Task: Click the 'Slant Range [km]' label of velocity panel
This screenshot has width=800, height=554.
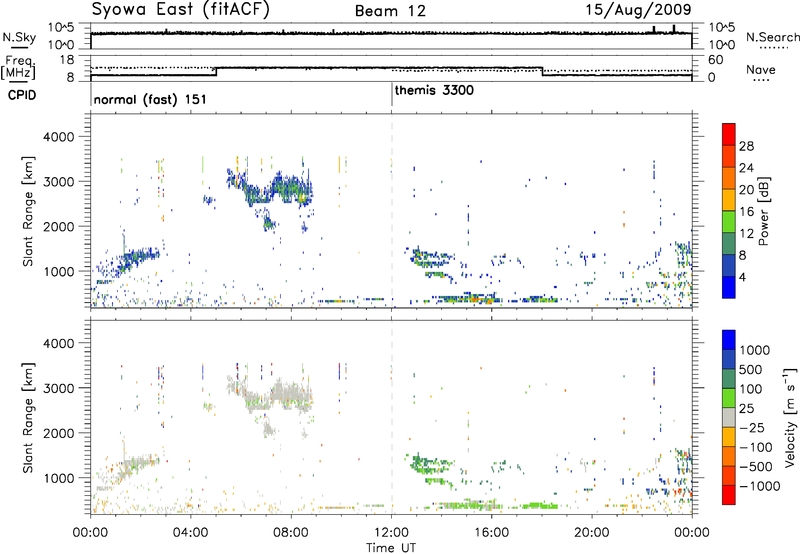Action: (28, 418)
